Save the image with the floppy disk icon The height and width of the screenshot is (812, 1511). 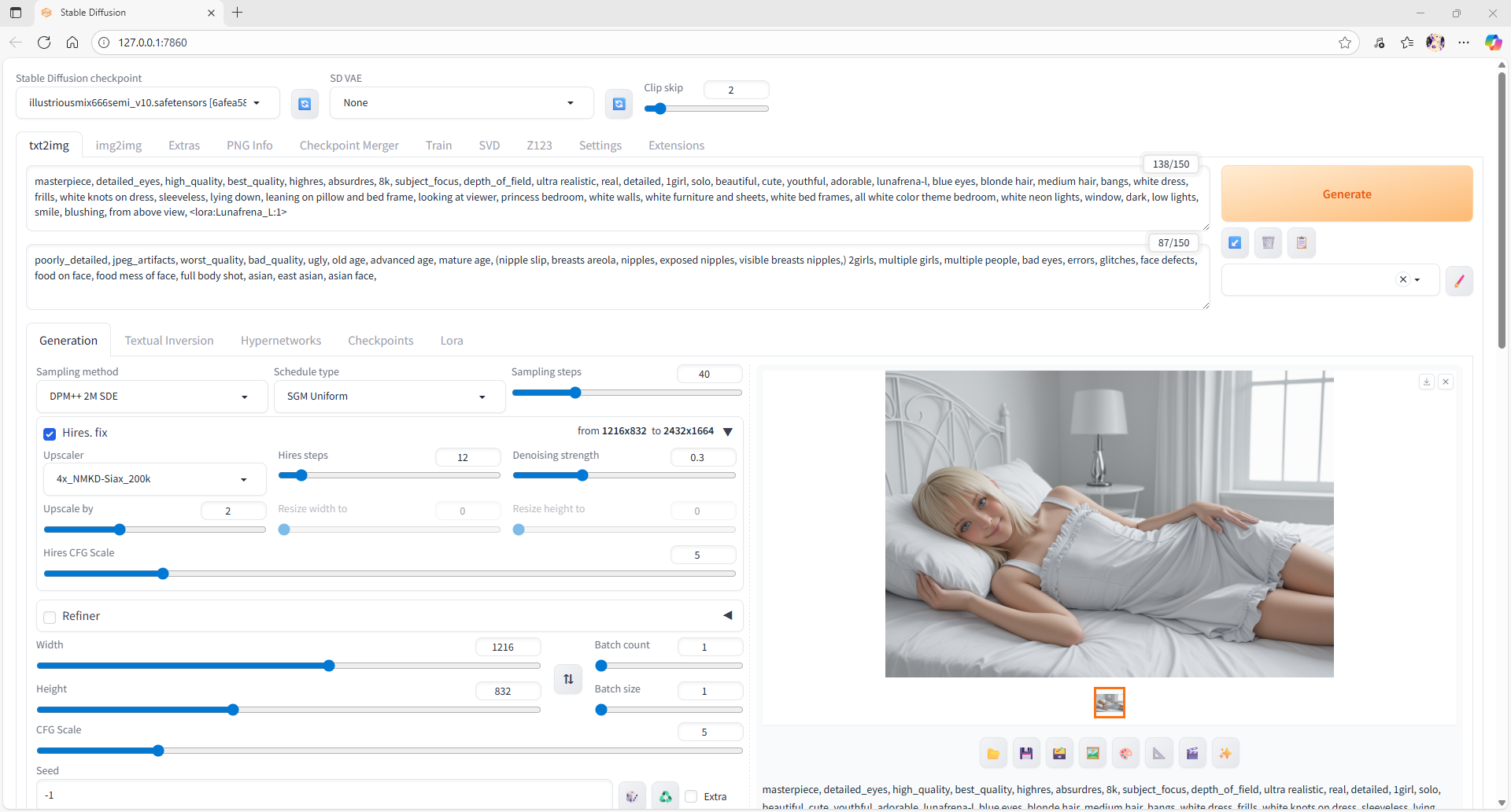[1026, 754]
